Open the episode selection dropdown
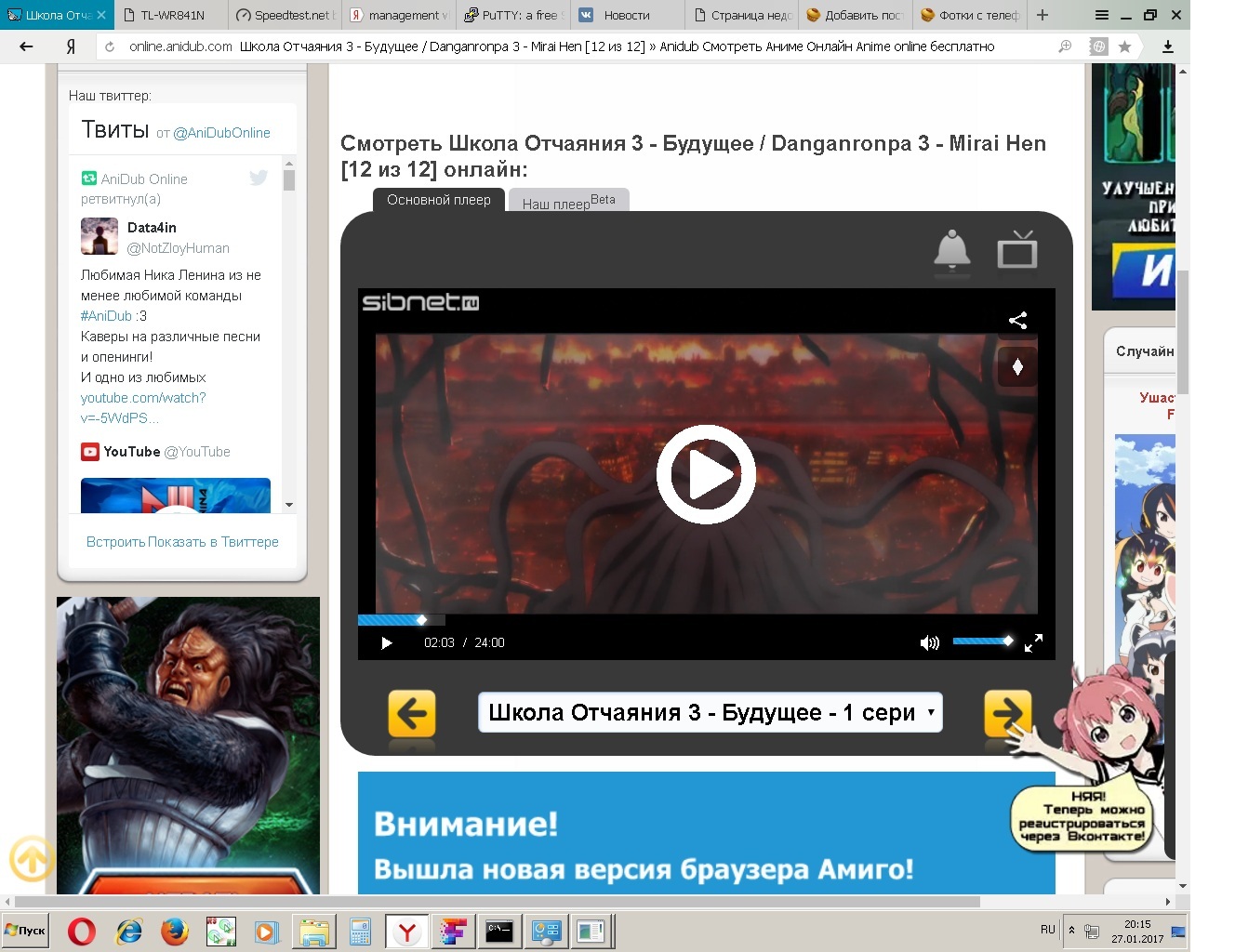 coord(710,712)
